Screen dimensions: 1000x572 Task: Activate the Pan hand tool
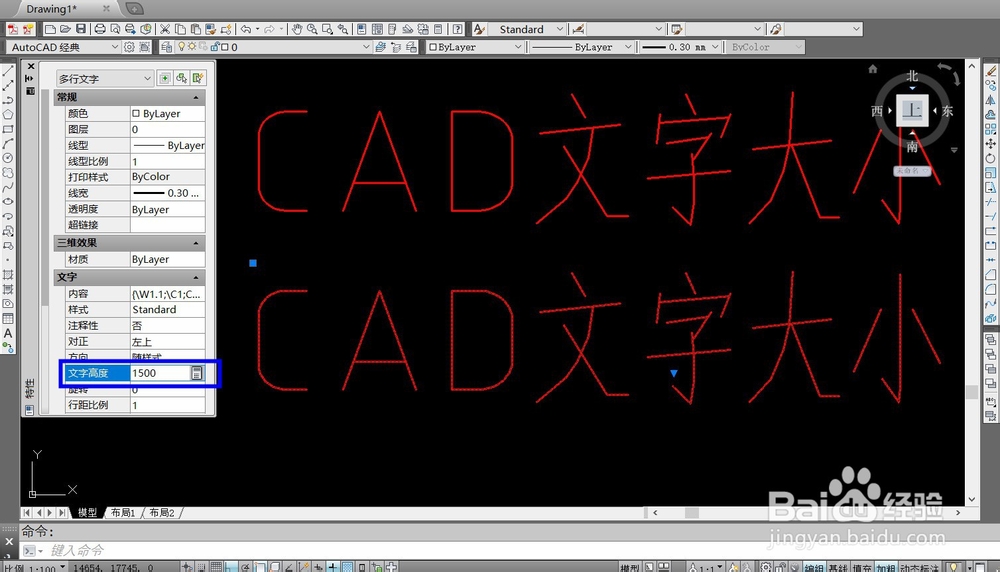tap(297, 29)
